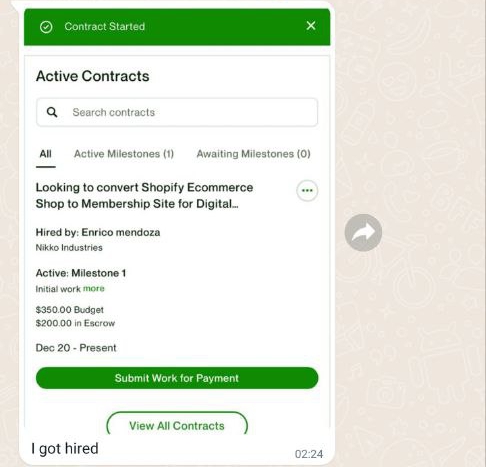This screenshot has width=486, height=467.
Task: Click the magnifying glass search icon
Action: tap(52, 112)
